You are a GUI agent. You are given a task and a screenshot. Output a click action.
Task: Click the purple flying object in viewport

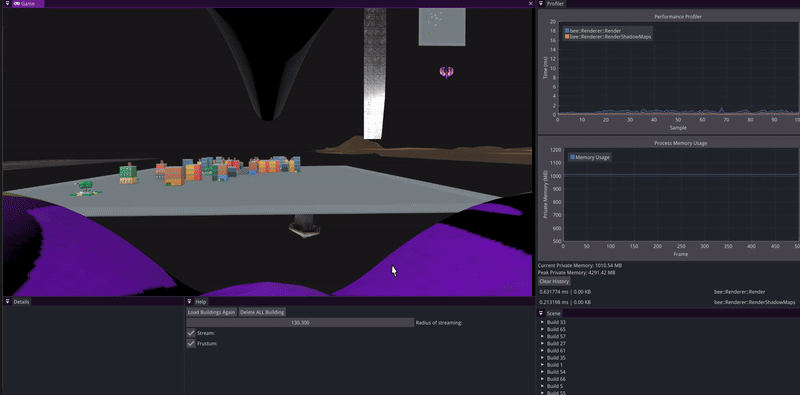click(x=447, y=72)
